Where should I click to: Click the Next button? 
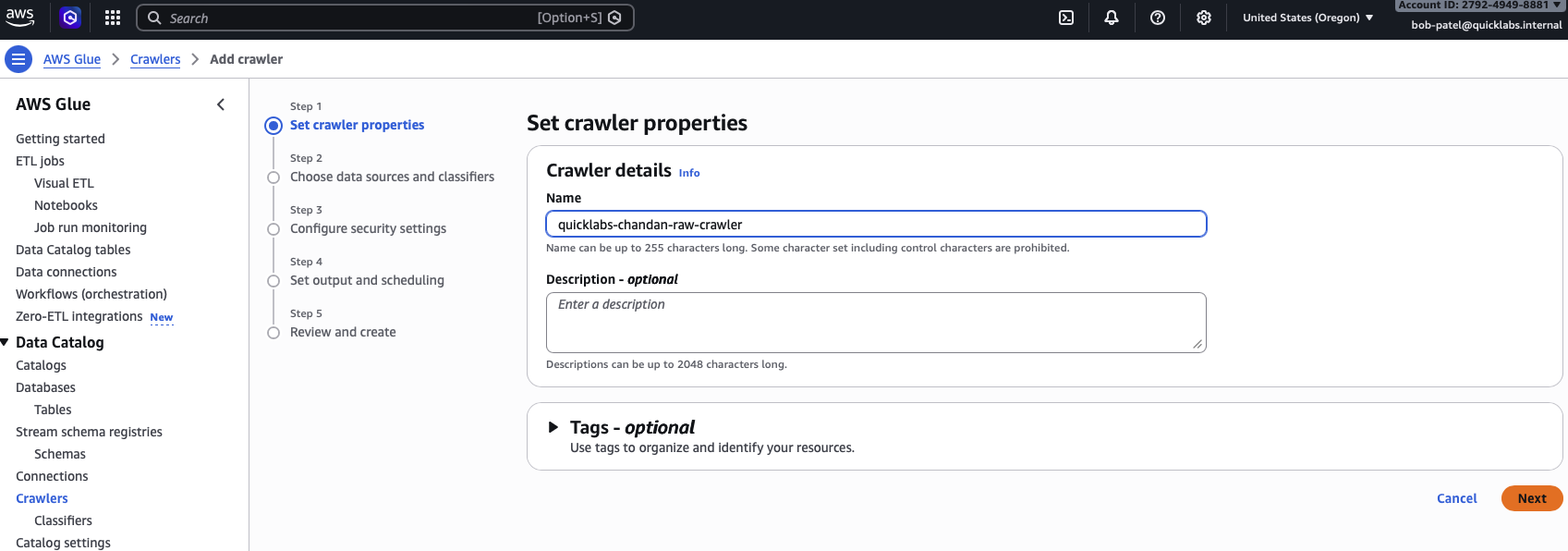coord(1532,498)
